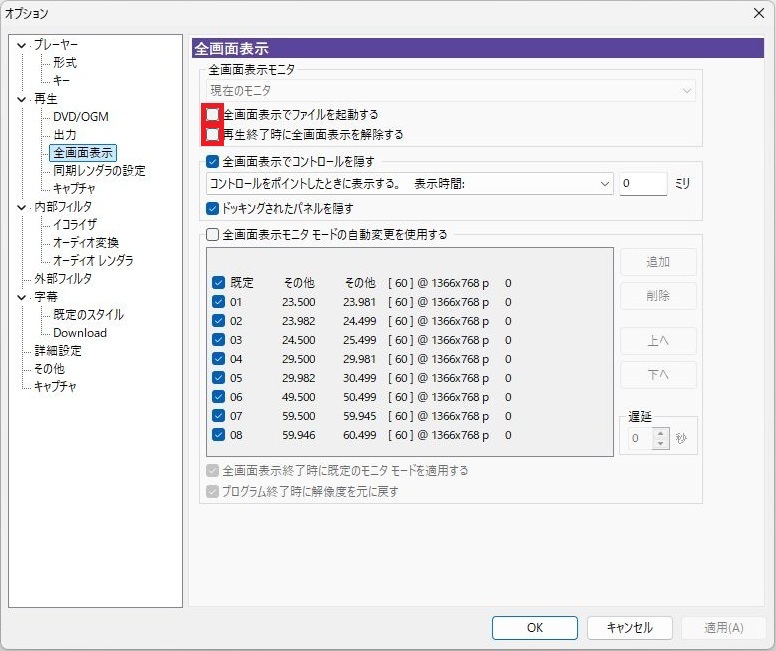Uncheck 全画面表示でコントロールを隠す option

[212, 161]
